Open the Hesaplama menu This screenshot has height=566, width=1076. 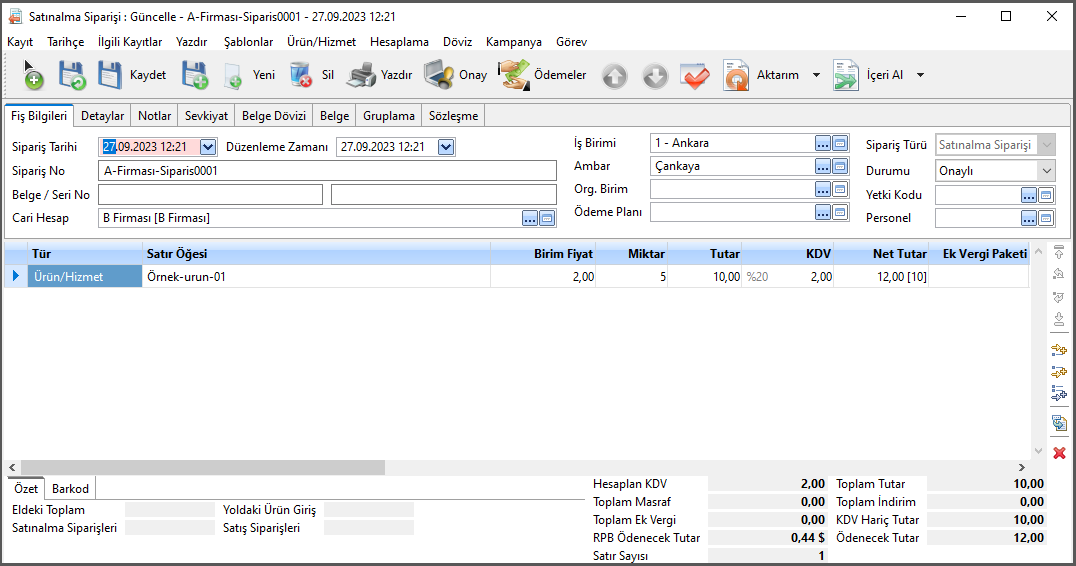pos(399,42)
